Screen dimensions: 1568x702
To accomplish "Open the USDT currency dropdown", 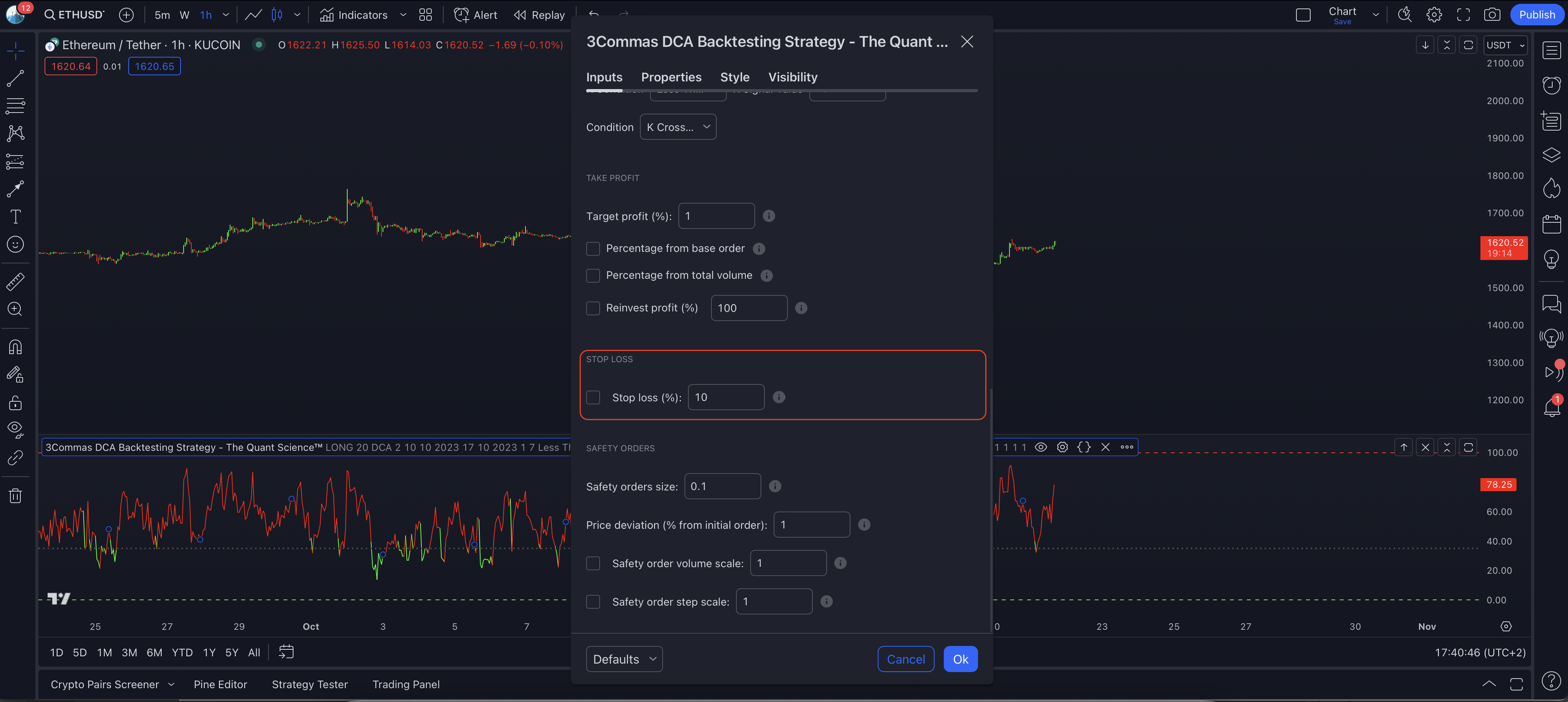I will [x=1505, y=45].
